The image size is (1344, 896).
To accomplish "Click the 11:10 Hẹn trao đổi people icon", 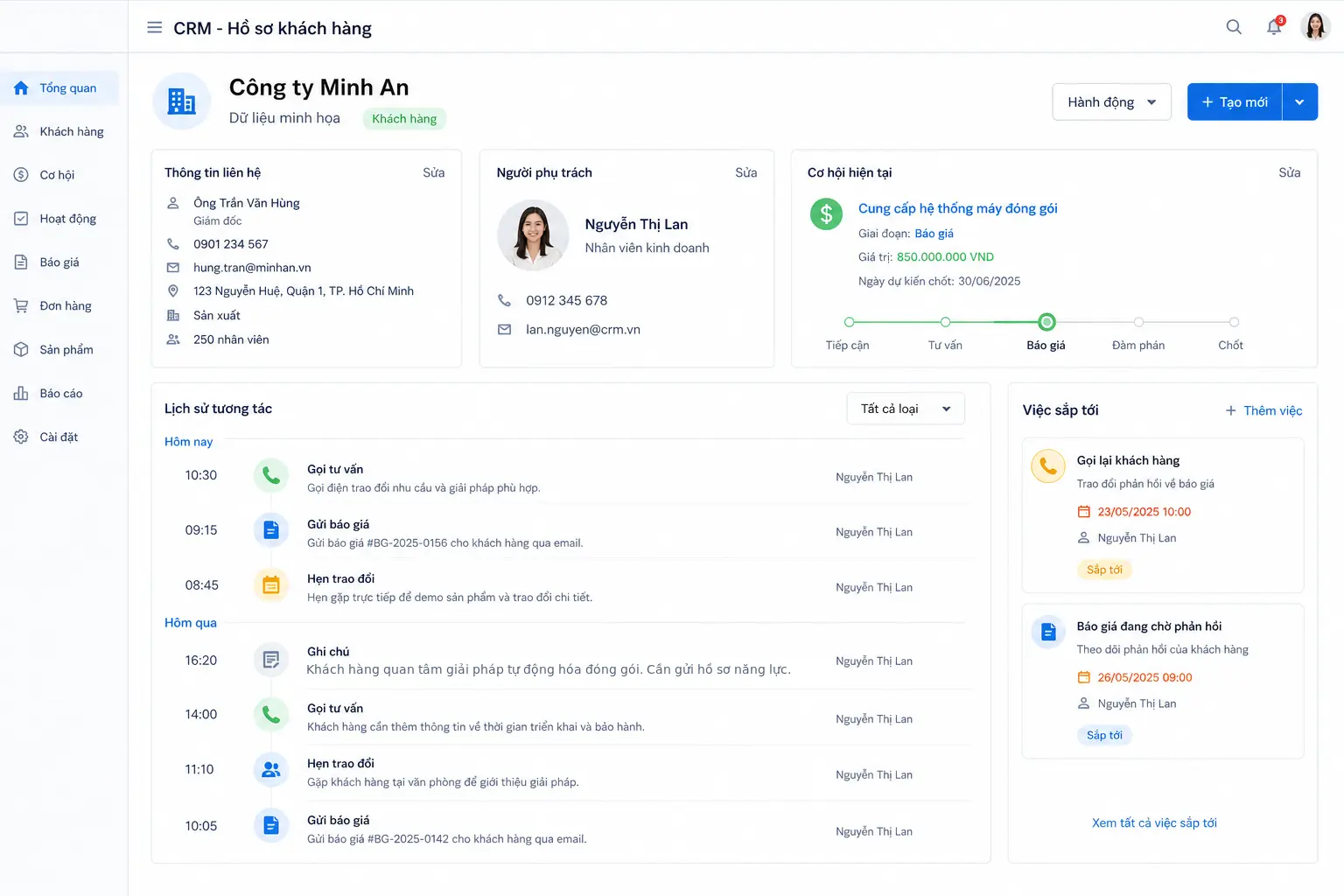I will (271, 770).
